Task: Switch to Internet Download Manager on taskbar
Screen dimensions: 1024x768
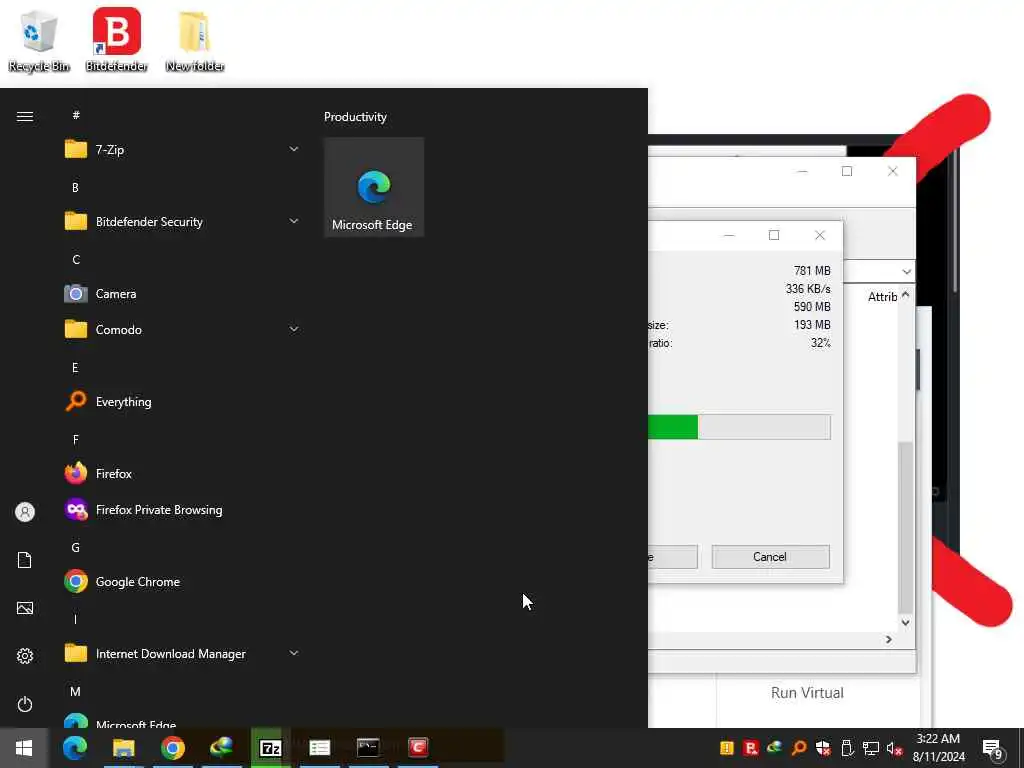Action: point(221,748)
